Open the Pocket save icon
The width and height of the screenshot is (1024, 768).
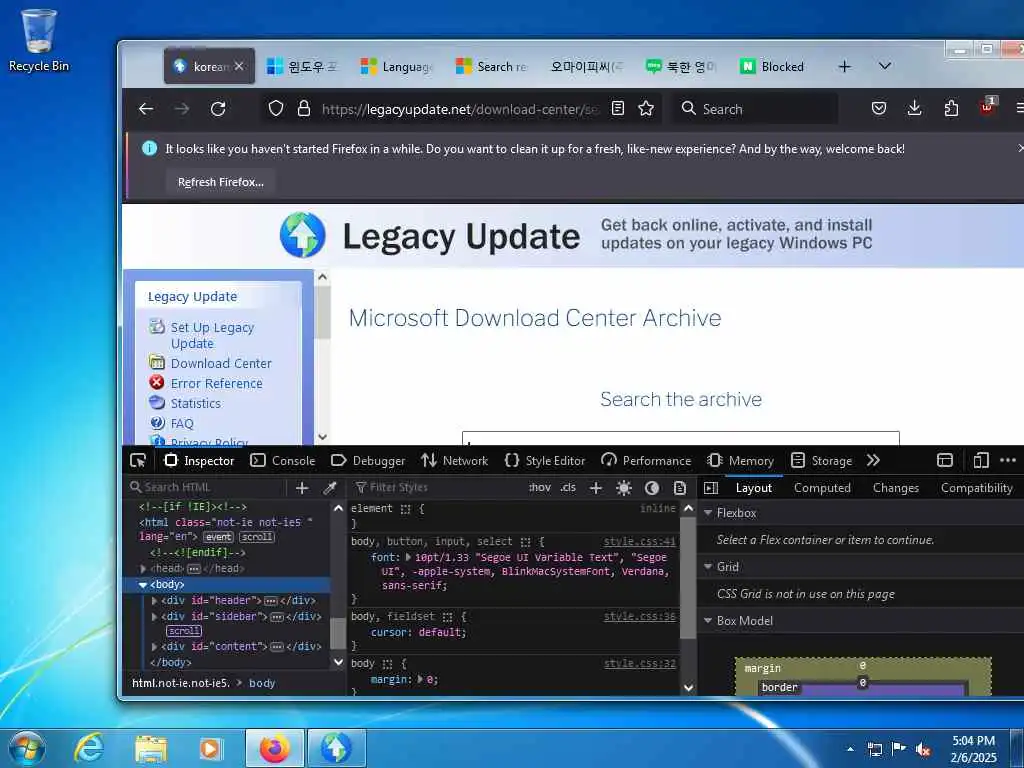pyautogui.click(x=879, y=108)
